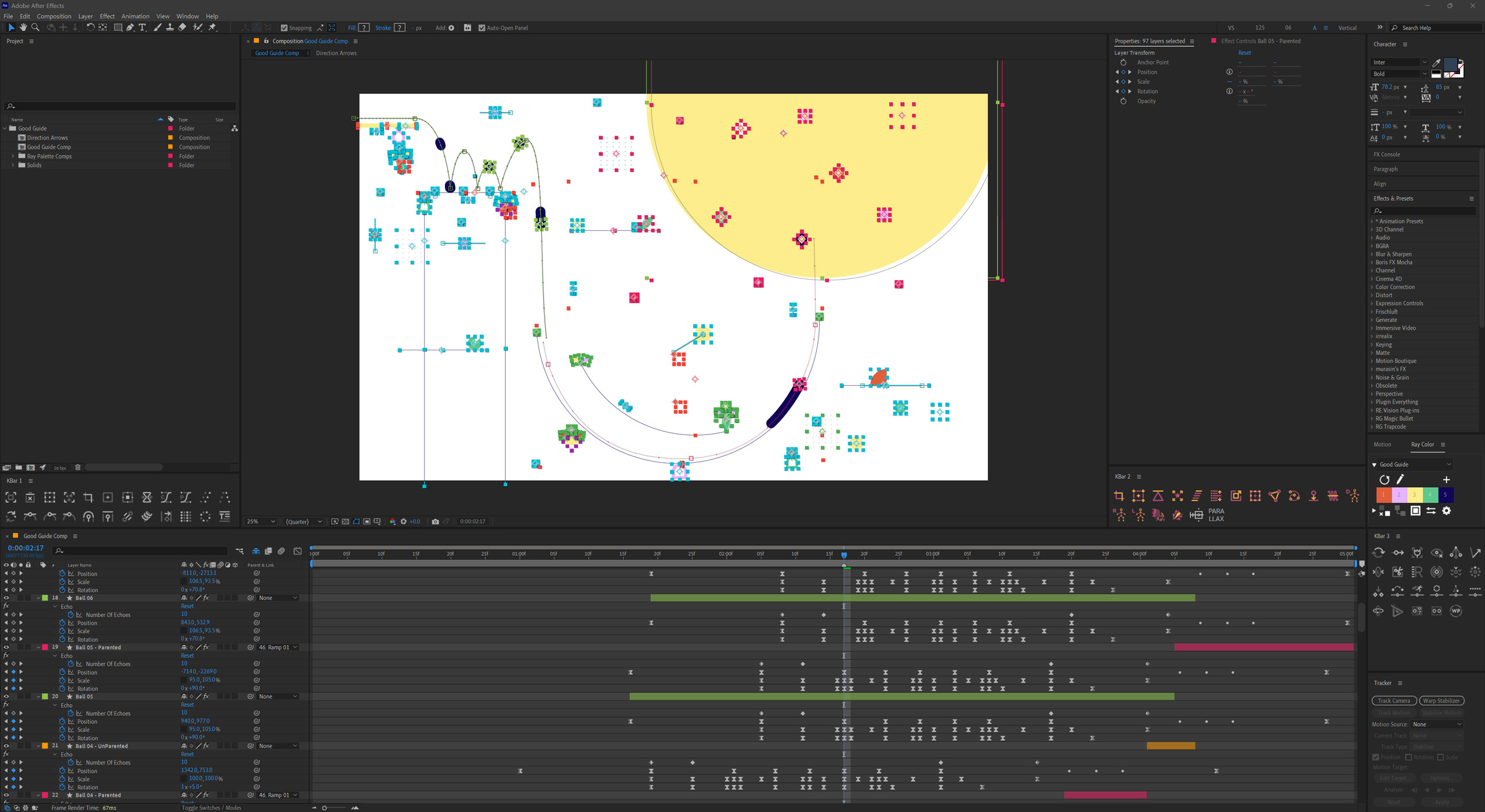Viewport: 1485px width, 812px height.
Task: Open the Animation menu
Action: tap(135, 16)
